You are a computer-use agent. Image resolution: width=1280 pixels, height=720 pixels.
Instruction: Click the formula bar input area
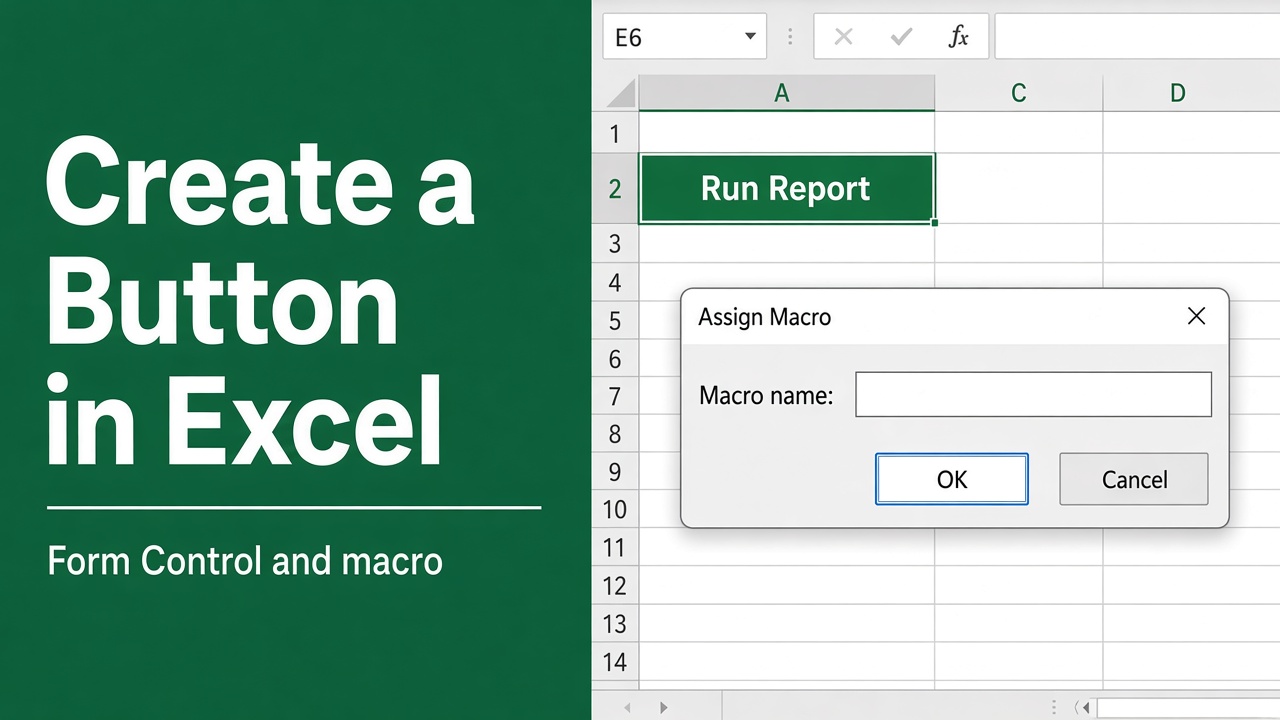point(1138,37)
